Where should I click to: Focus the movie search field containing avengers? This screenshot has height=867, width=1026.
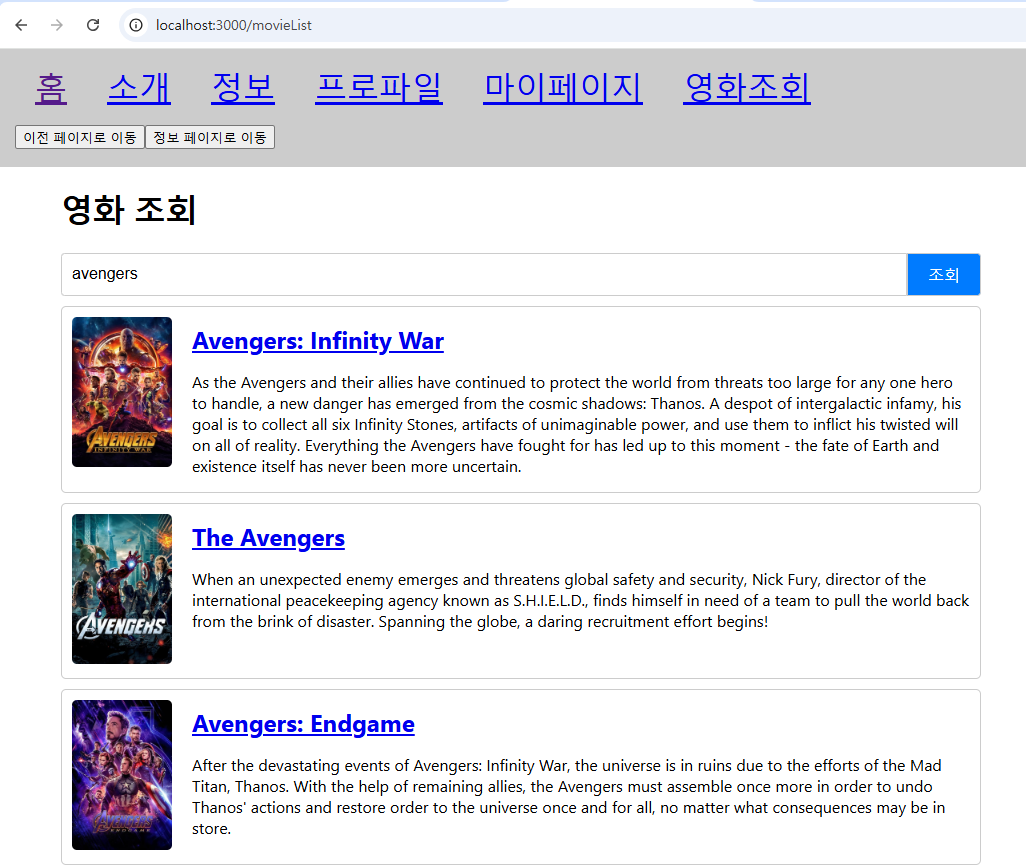(x=484, y=274)
